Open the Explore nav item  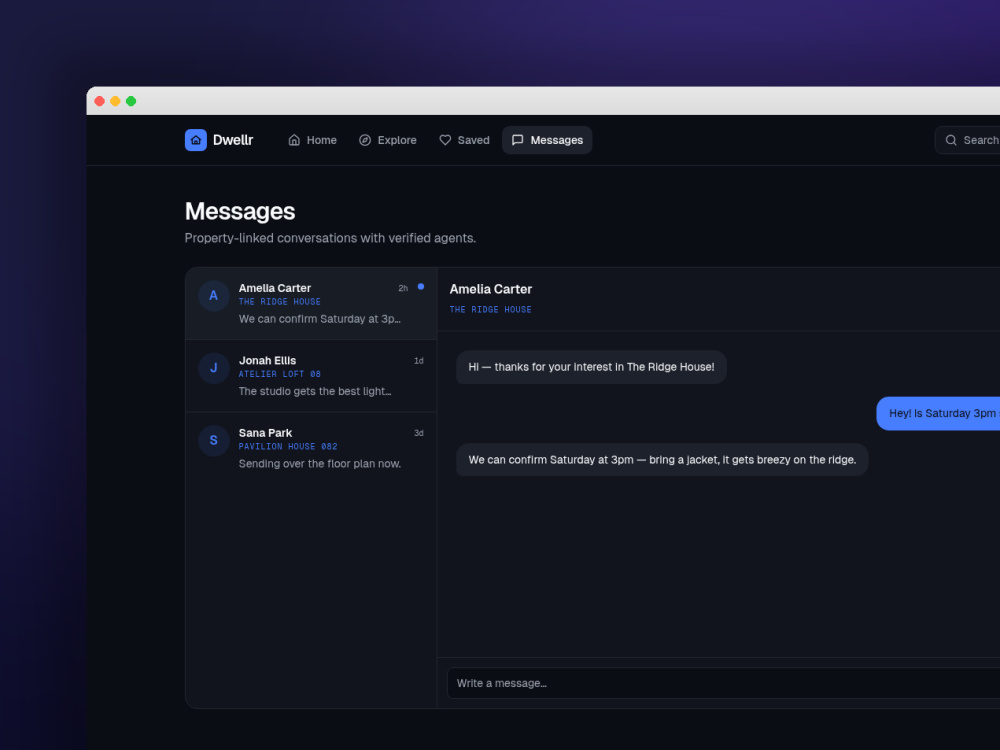388,140
